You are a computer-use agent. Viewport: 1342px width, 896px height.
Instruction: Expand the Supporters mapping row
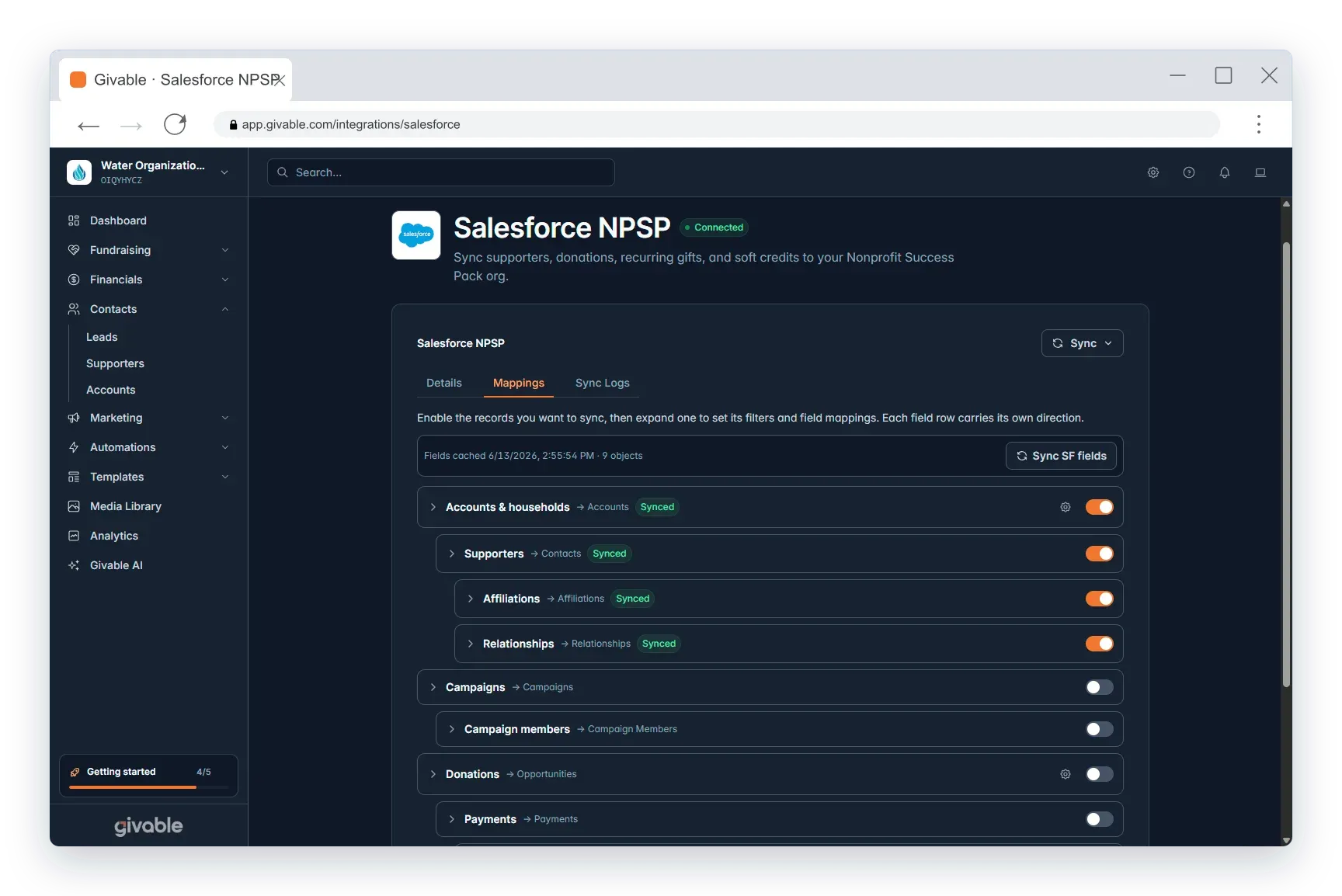pyautogui.click(x=452, y=554)
